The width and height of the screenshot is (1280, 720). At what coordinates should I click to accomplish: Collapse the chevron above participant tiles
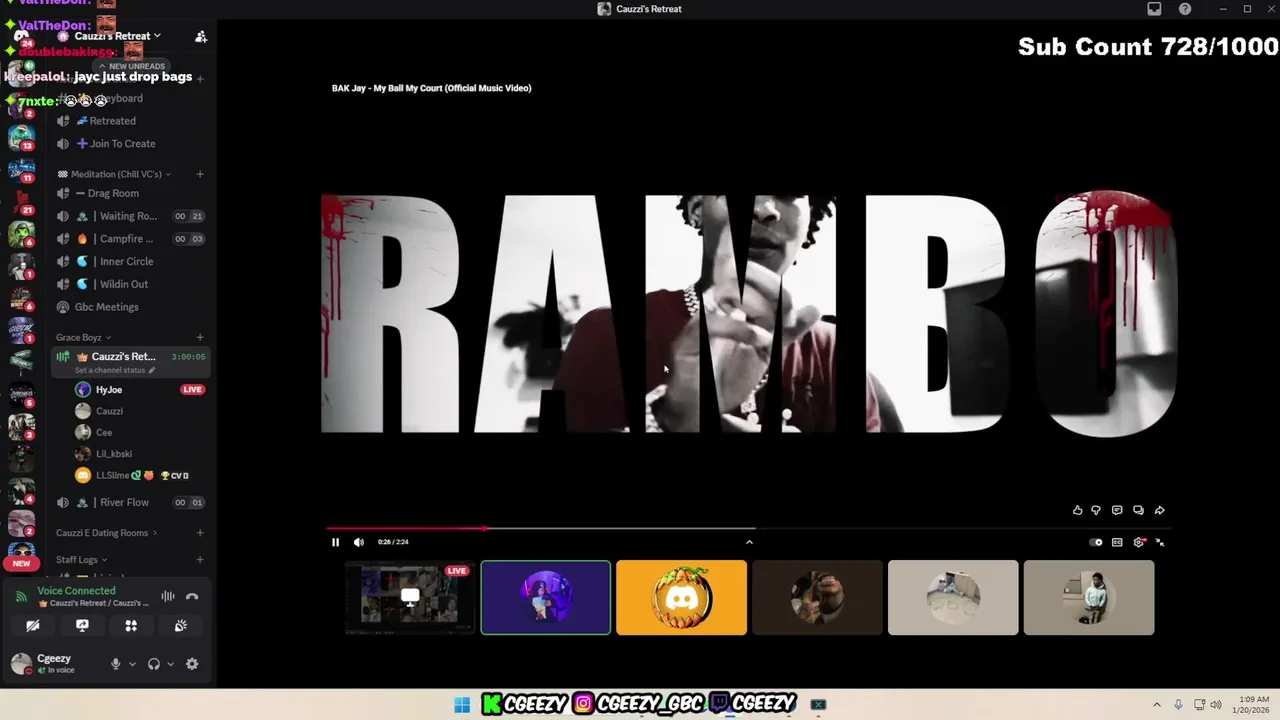pyautogui.click(x=749, y=542)
